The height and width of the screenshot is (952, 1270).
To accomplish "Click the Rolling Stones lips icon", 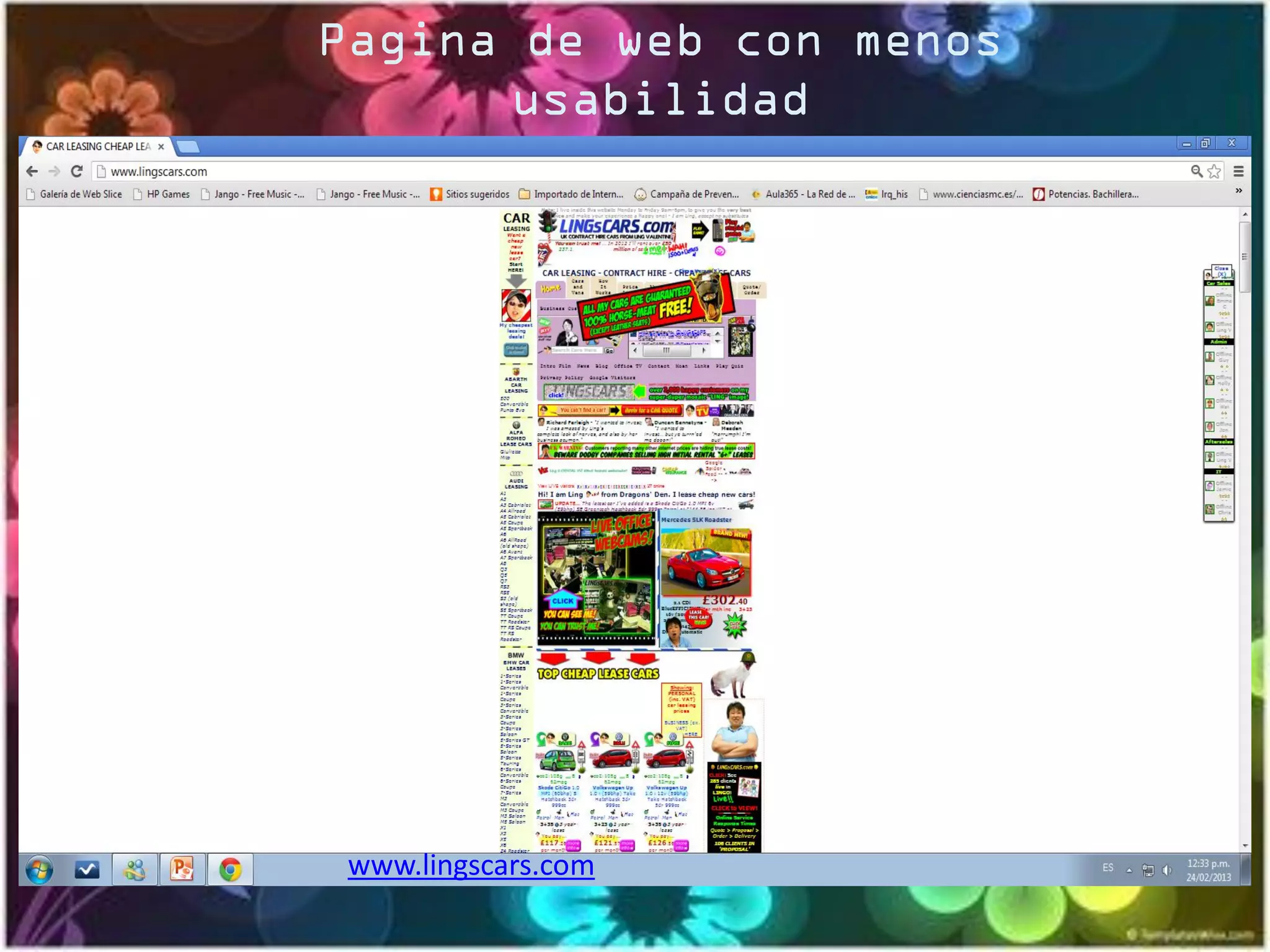I will (x=544, y=254).
